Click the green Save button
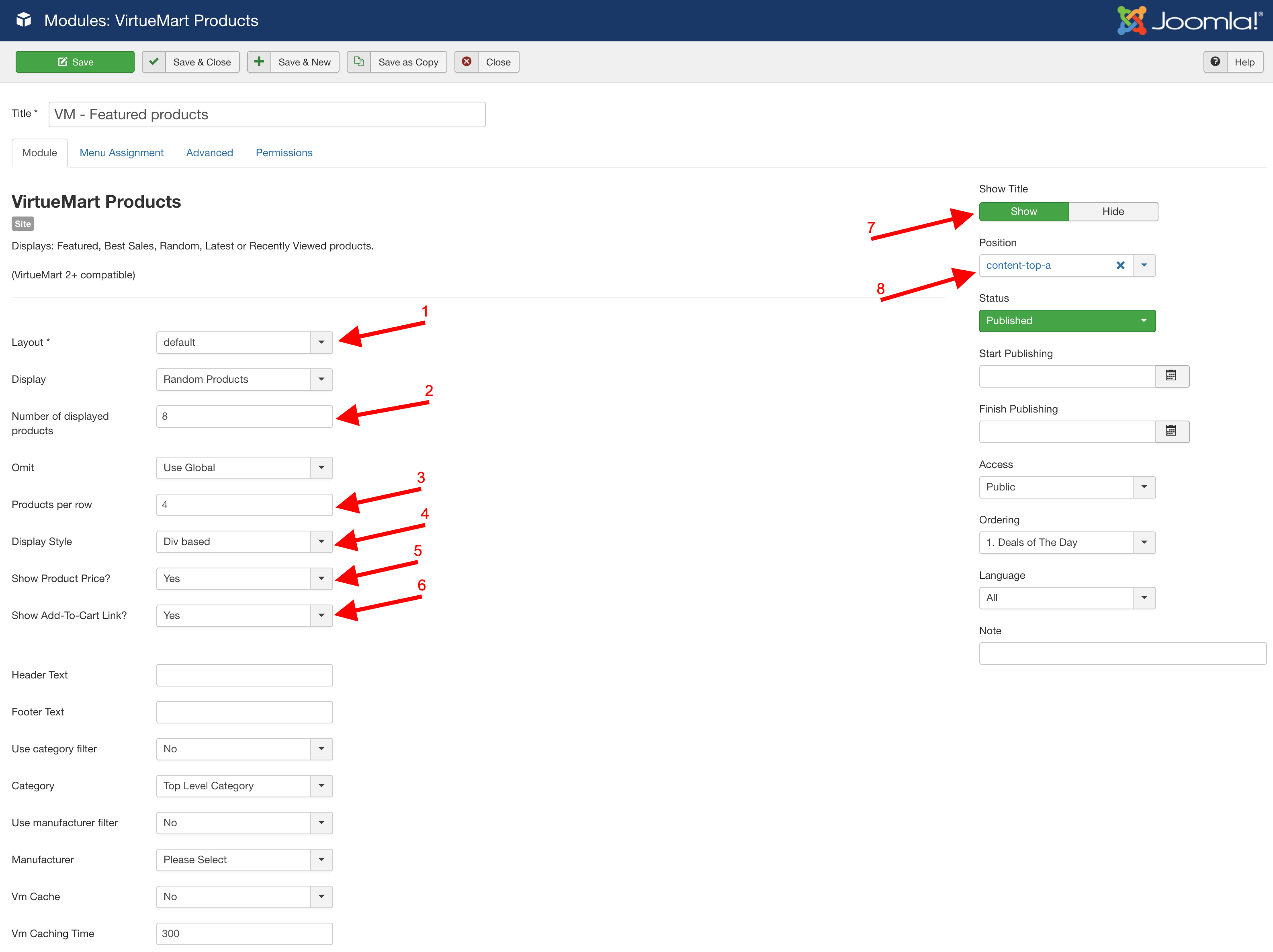The width and height of the screenshot is (1273, 952). (75, 61)
